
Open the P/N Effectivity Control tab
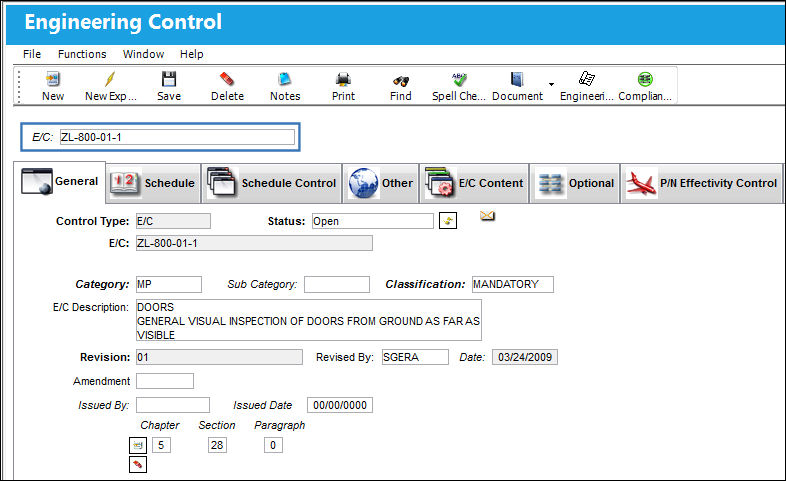point(701,183)
